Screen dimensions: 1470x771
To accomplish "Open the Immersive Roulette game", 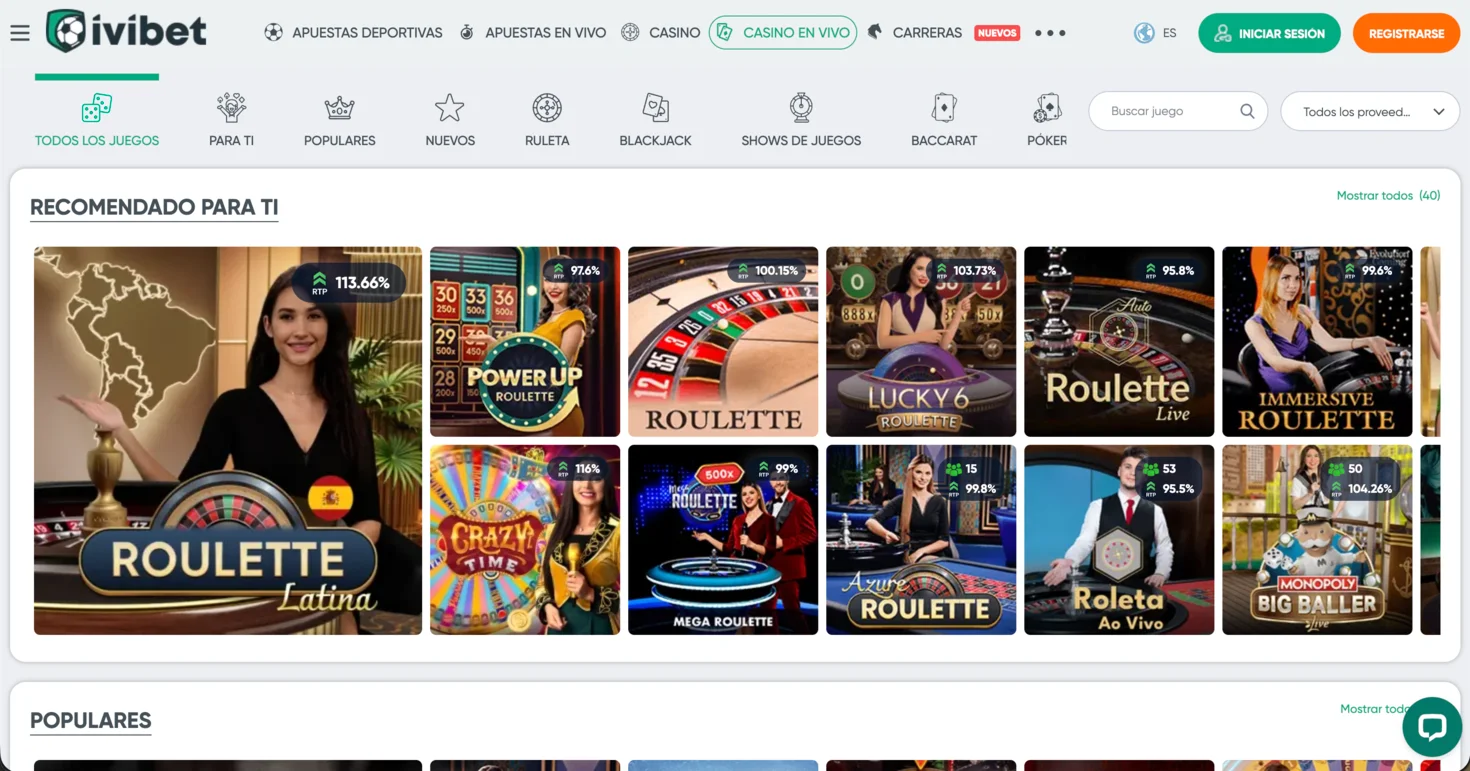I will coord(1317,342).
